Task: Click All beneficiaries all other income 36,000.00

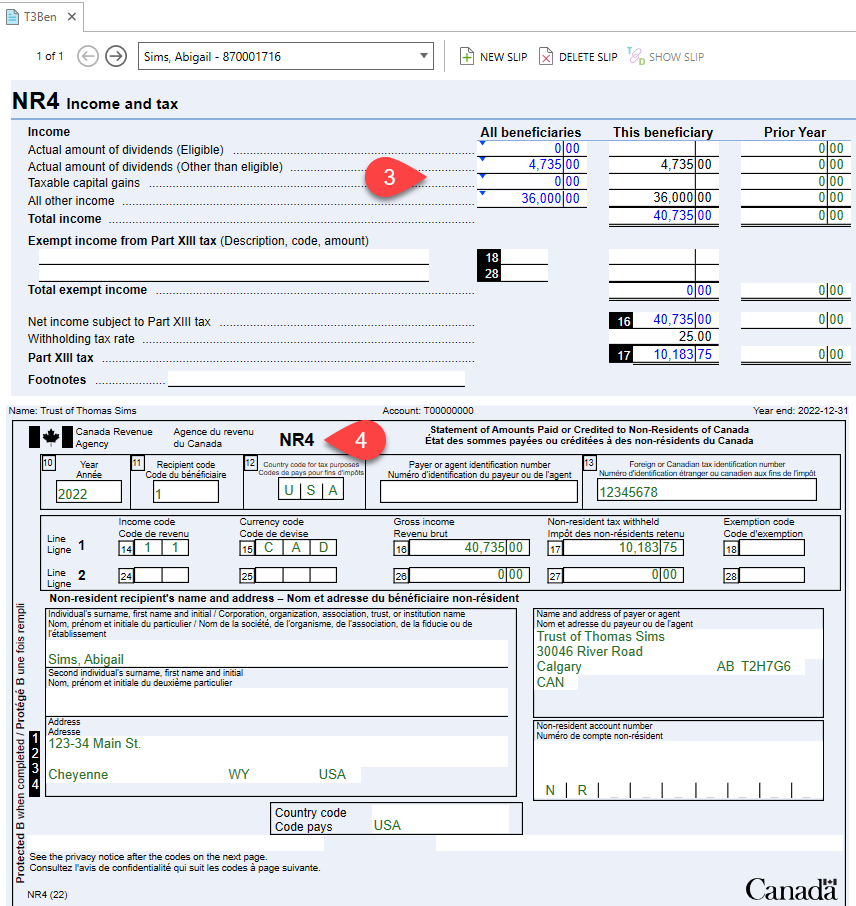Action: pyautogui.click(x=532, y=198)
